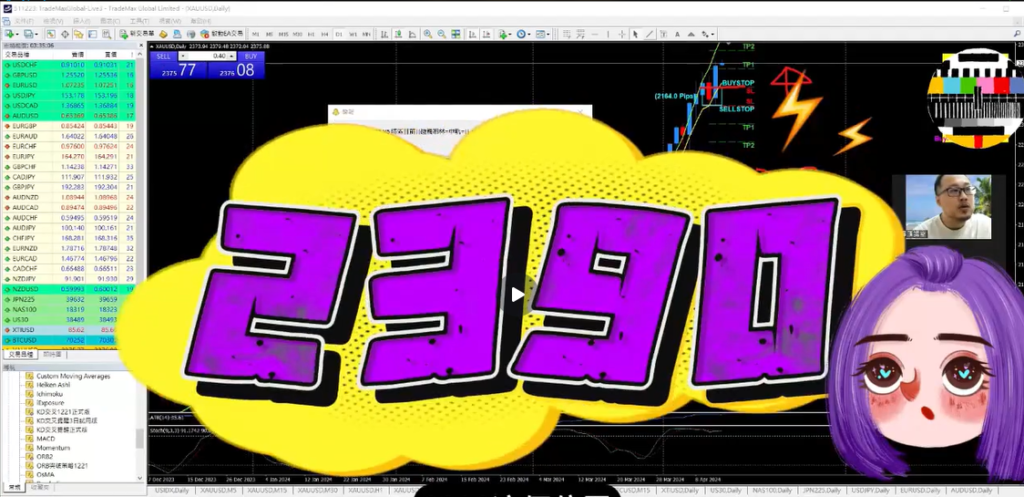Viewport: 1024px width, 497px height.
Task: Switch chart to H1 timeframe
Action: coord(311,34)
